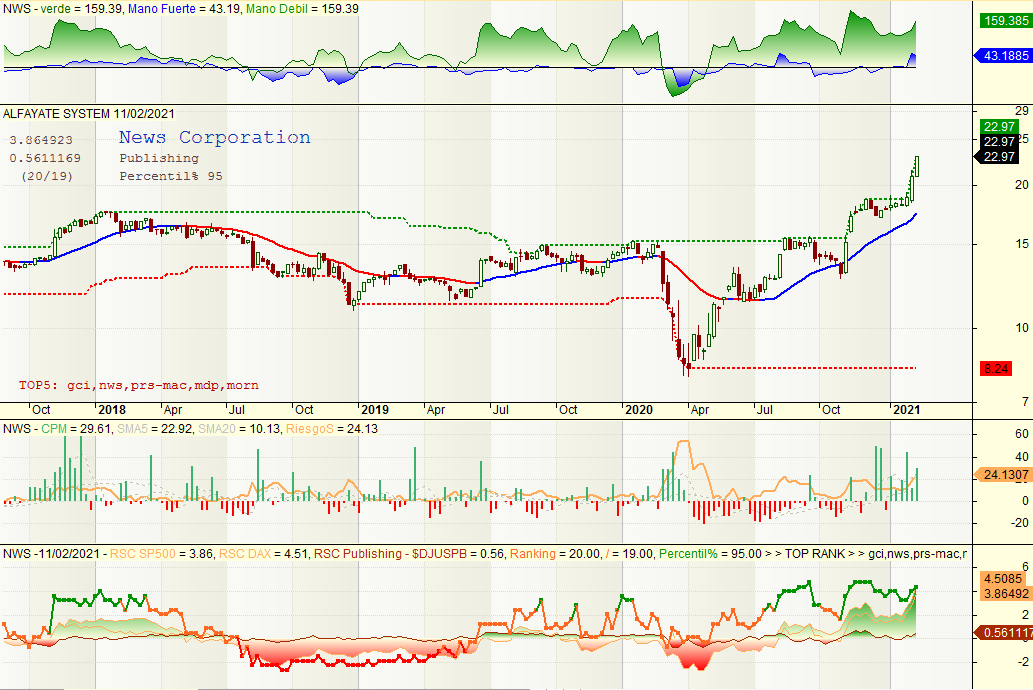Click the brown 0.561117 value label
Viewport: 1033px width, 690px height.
point(1004,633)
